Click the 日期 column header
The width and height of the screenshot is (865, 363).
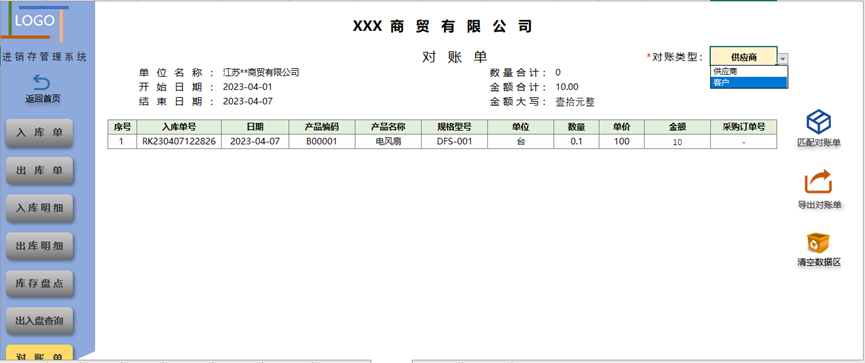pos(255,127)
